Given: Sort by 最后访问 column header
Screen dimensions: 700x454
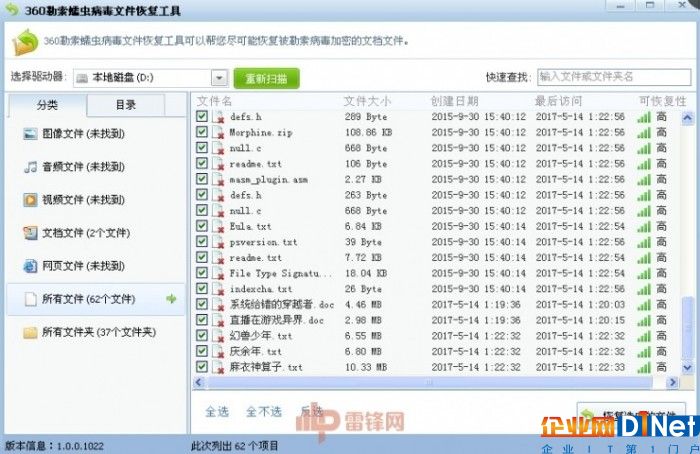Looking at the screenshot, I should (x=558, y=101).
